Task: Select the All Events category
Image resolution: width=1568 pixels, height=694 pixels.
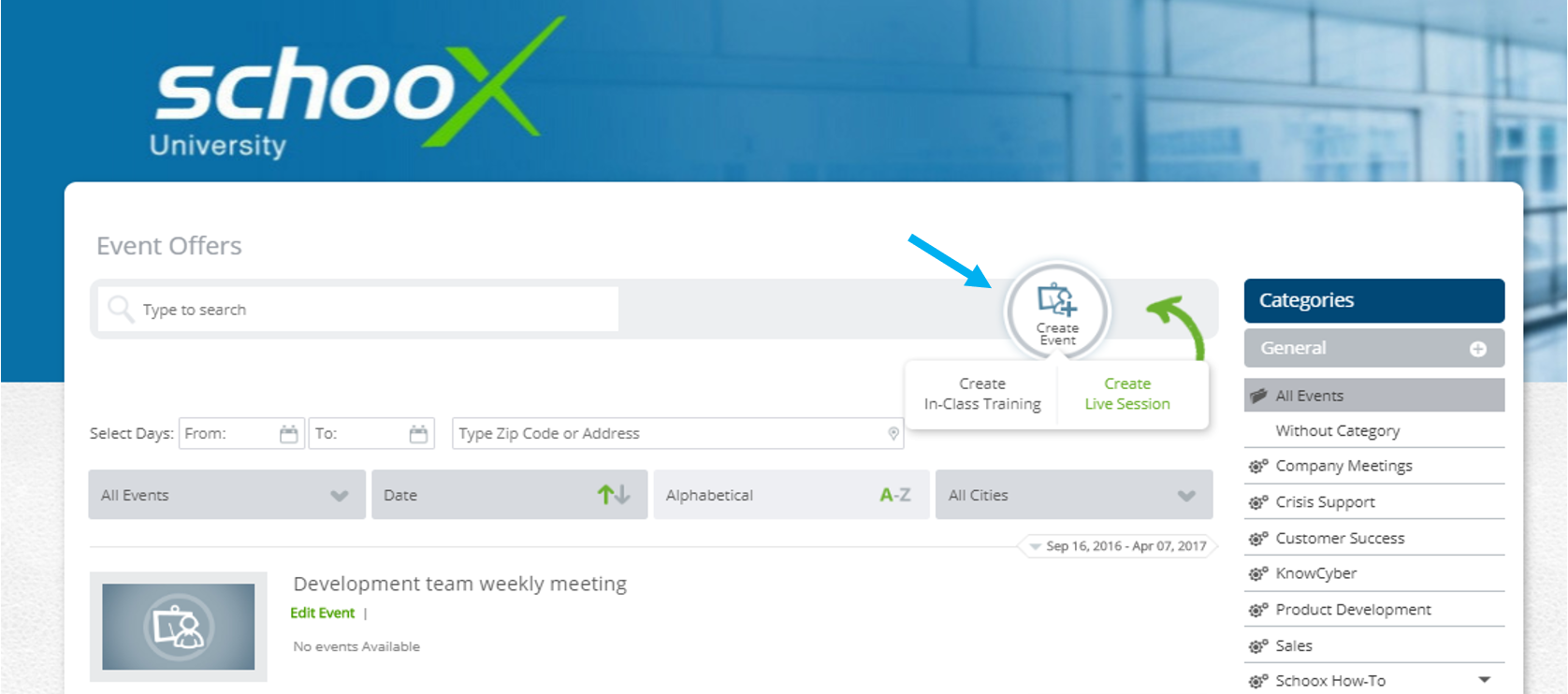Action: coord(1374,396)
